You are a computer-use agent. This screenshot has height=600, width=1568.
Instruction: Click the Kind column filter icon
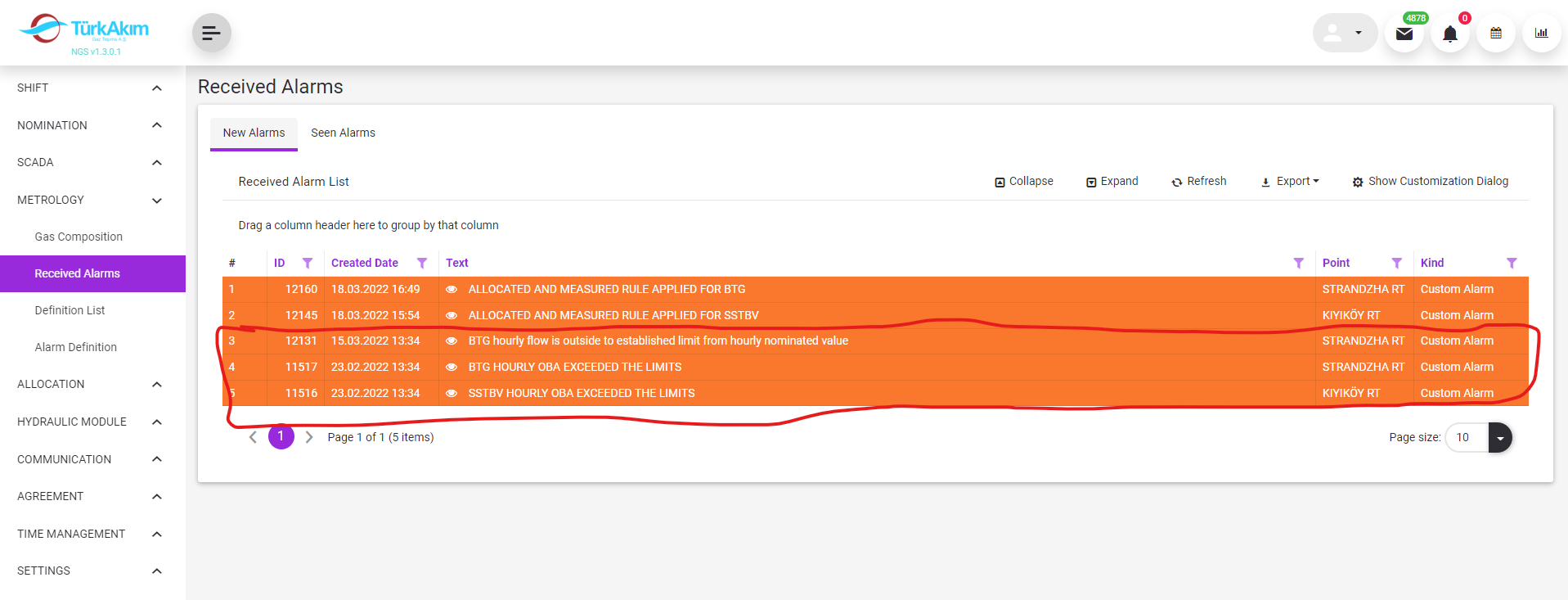(1512, 264)
